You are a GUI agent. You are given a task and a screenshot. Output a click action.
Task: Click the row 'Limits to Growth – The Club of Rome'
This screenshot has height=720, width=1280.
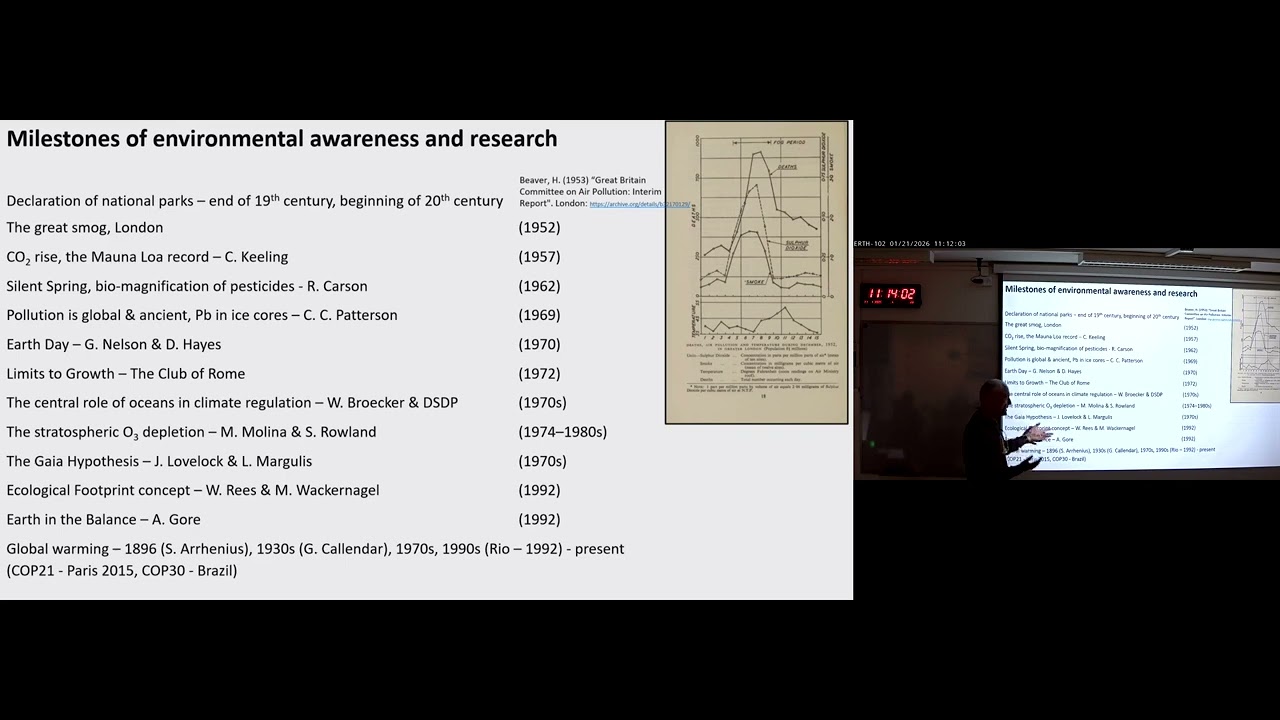tap(126, 374)
